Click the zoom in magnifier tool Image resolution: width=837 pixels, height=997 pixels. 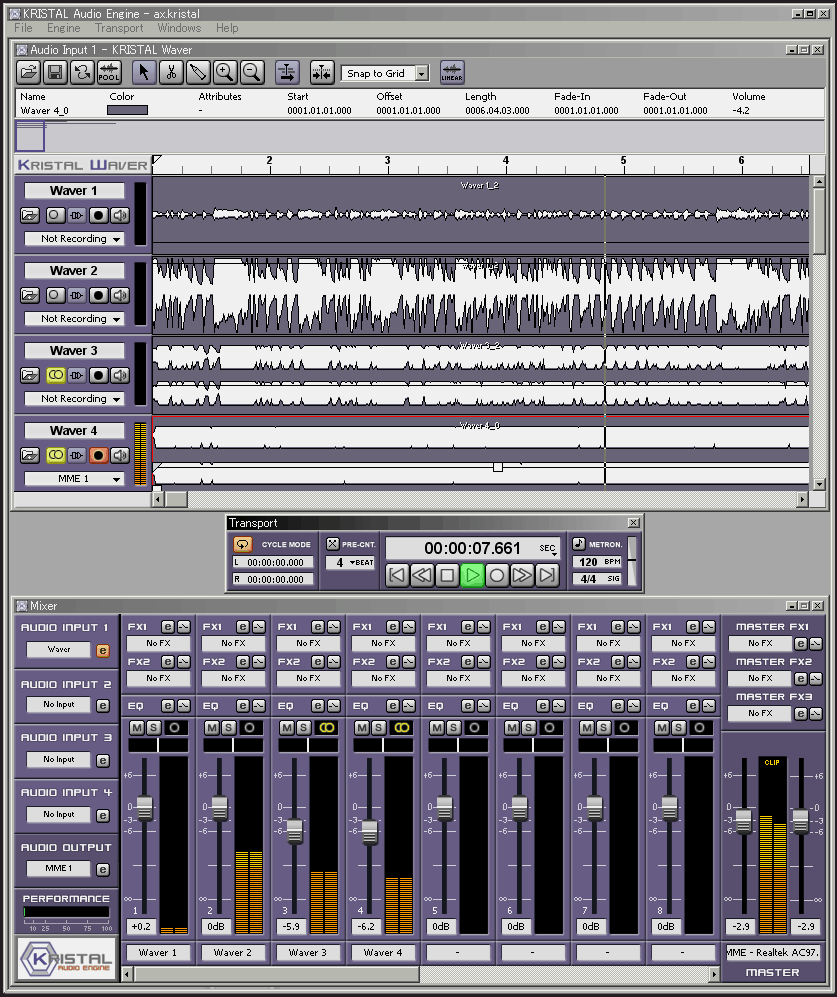tap(225, 72)
